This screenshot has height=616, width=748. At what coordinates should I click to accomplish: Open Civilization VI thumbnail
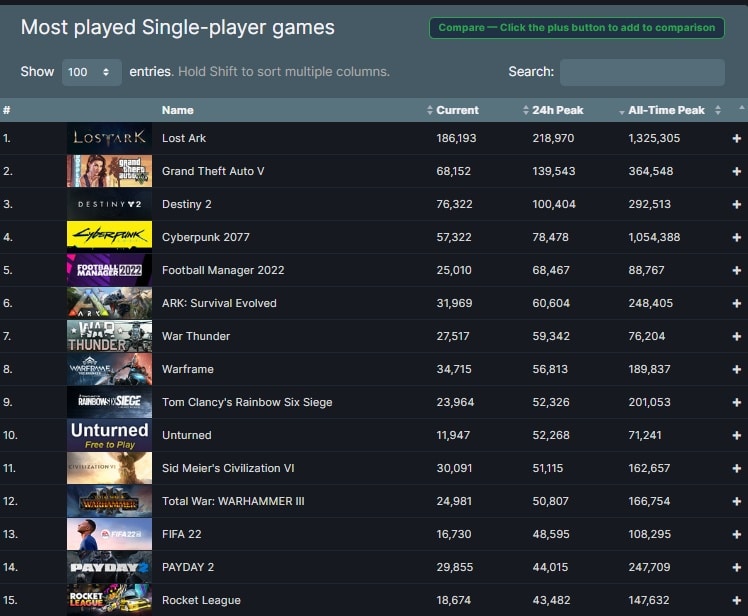tap(109, 468)
